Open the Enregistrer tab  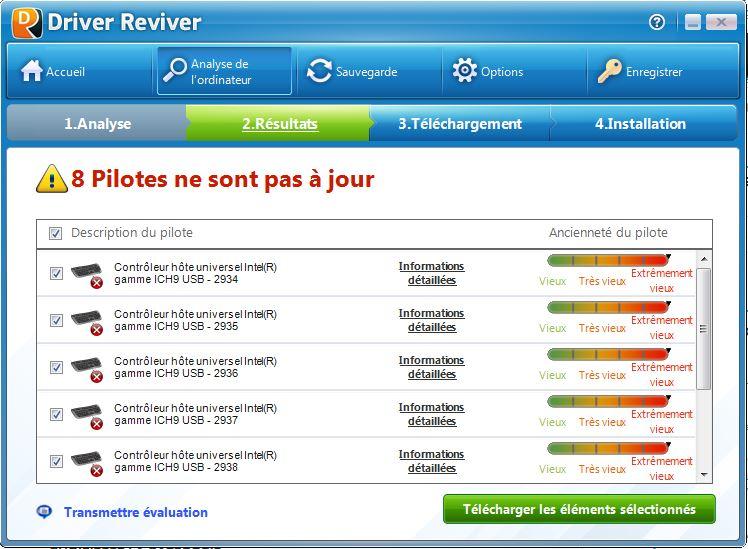click(662, 71)
